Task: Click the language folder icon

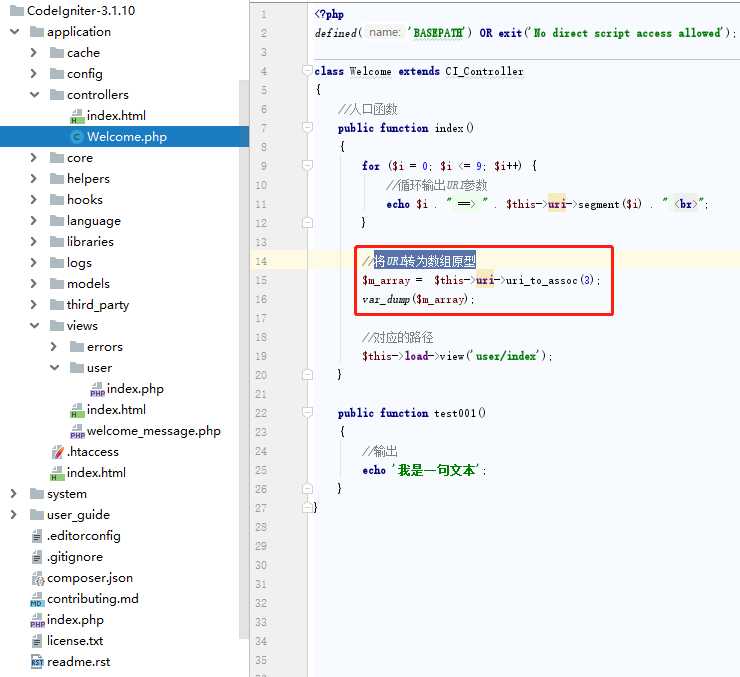Action: [57, 220]
